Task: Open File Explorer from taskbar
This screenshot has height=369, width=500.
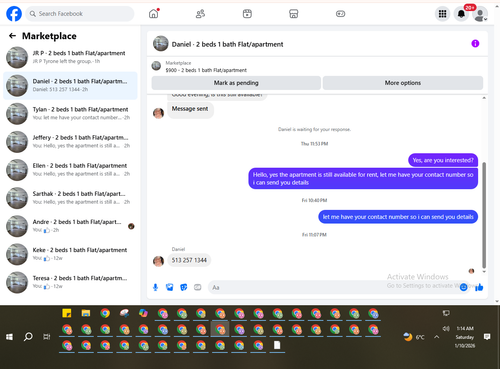Action: [x=86, y=313]
